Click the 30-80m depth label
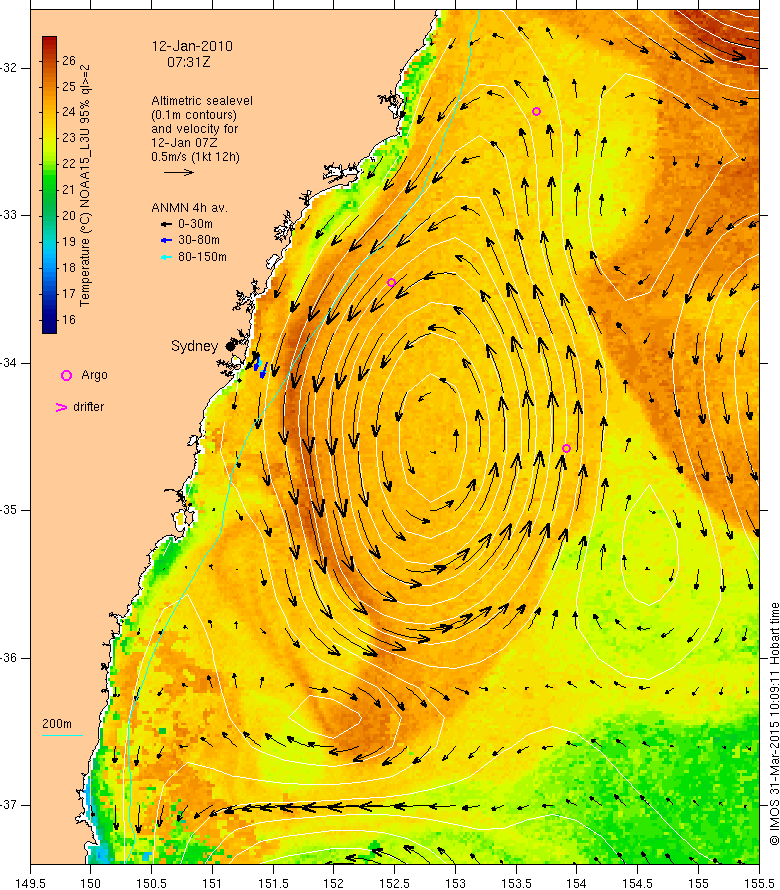This screenshot has width=780, height=890. (199, 240)
